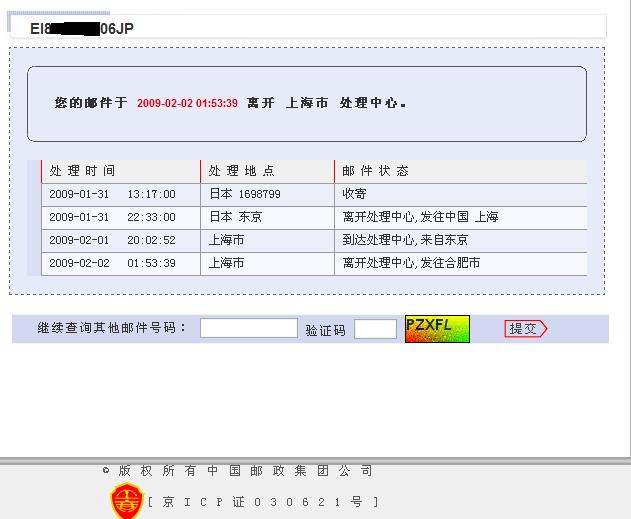Click the 2009-02-01 20:02:52 time cell
This screenshot has width=631, height=519.
tap(112, 240)
